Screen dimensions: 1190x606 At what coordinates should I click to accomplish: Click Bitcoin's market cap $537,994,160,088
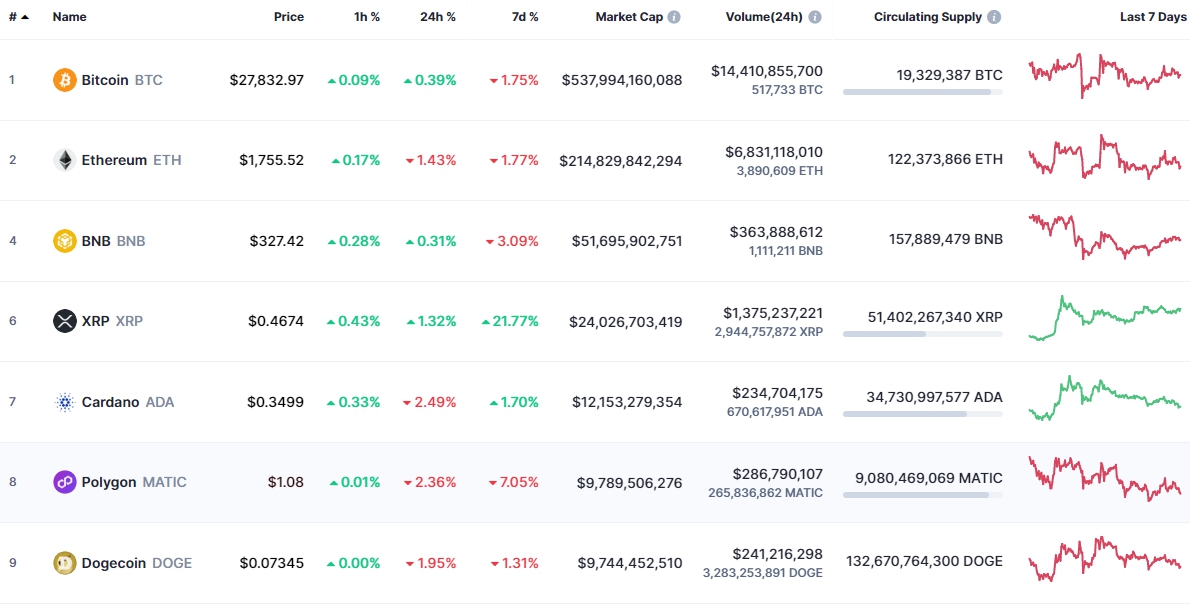point(622,80)
